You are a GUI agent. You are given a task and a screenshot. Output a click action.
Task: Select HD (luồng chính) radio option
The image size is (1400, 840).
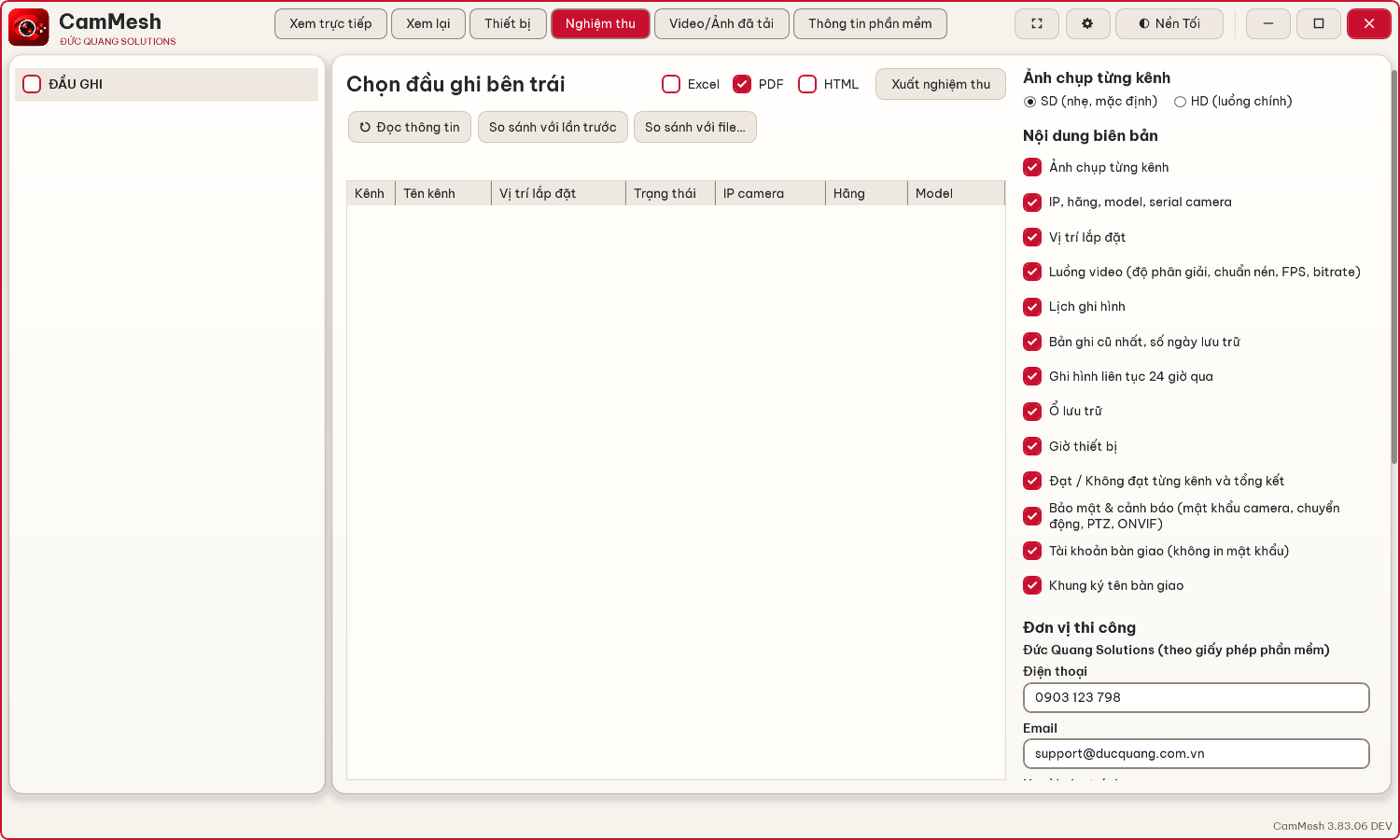click(1180, 102)
